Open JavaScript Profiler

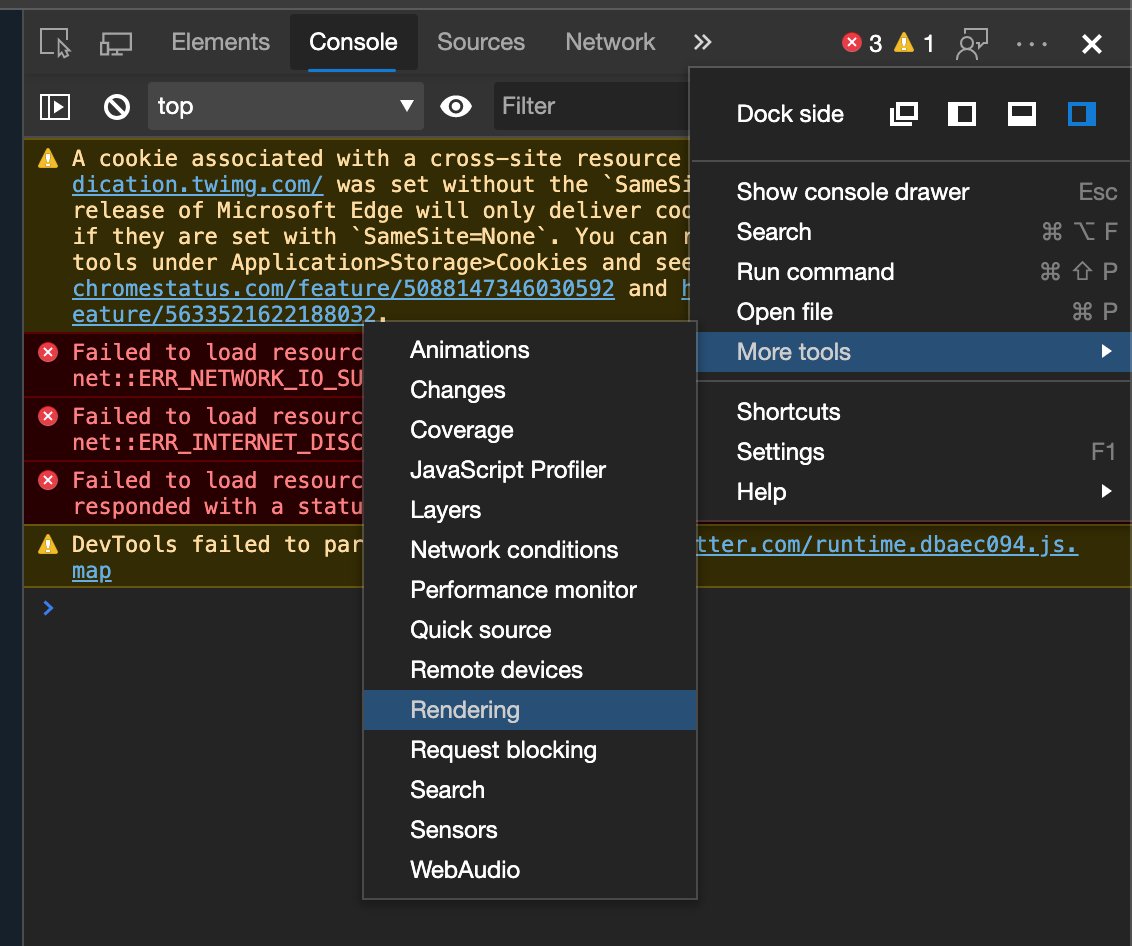530,470
